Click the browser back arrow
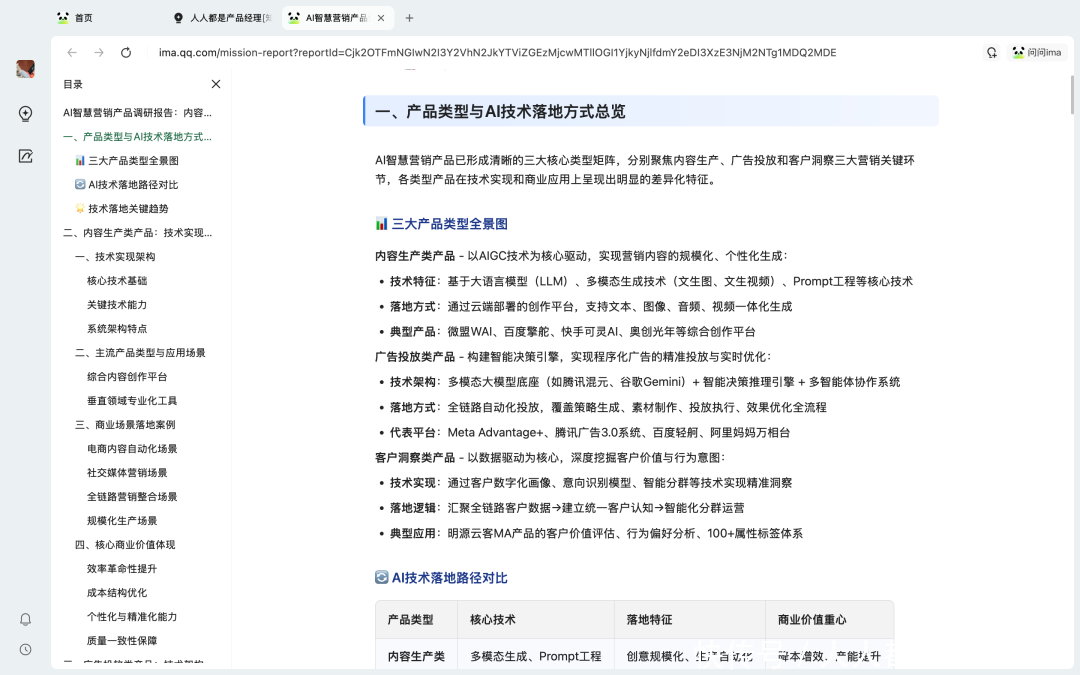 [x=72, y=53]
